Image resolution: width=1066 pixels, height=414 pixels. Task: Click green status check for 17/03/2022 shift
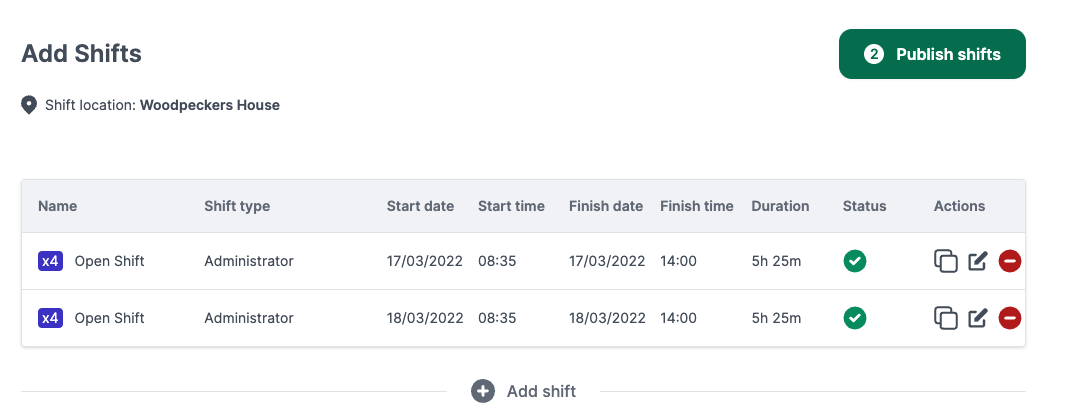854,261
